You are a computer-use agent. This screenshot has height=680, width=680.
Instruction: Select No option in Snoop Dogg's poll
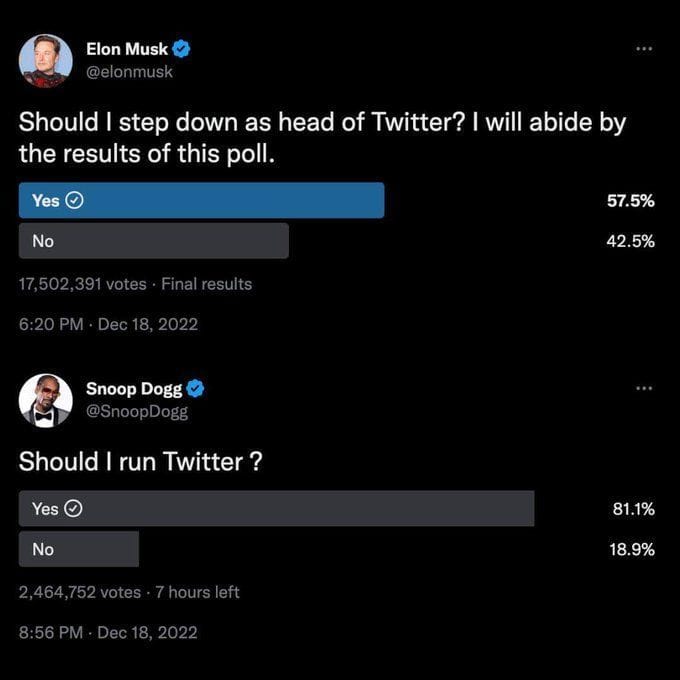78,549
